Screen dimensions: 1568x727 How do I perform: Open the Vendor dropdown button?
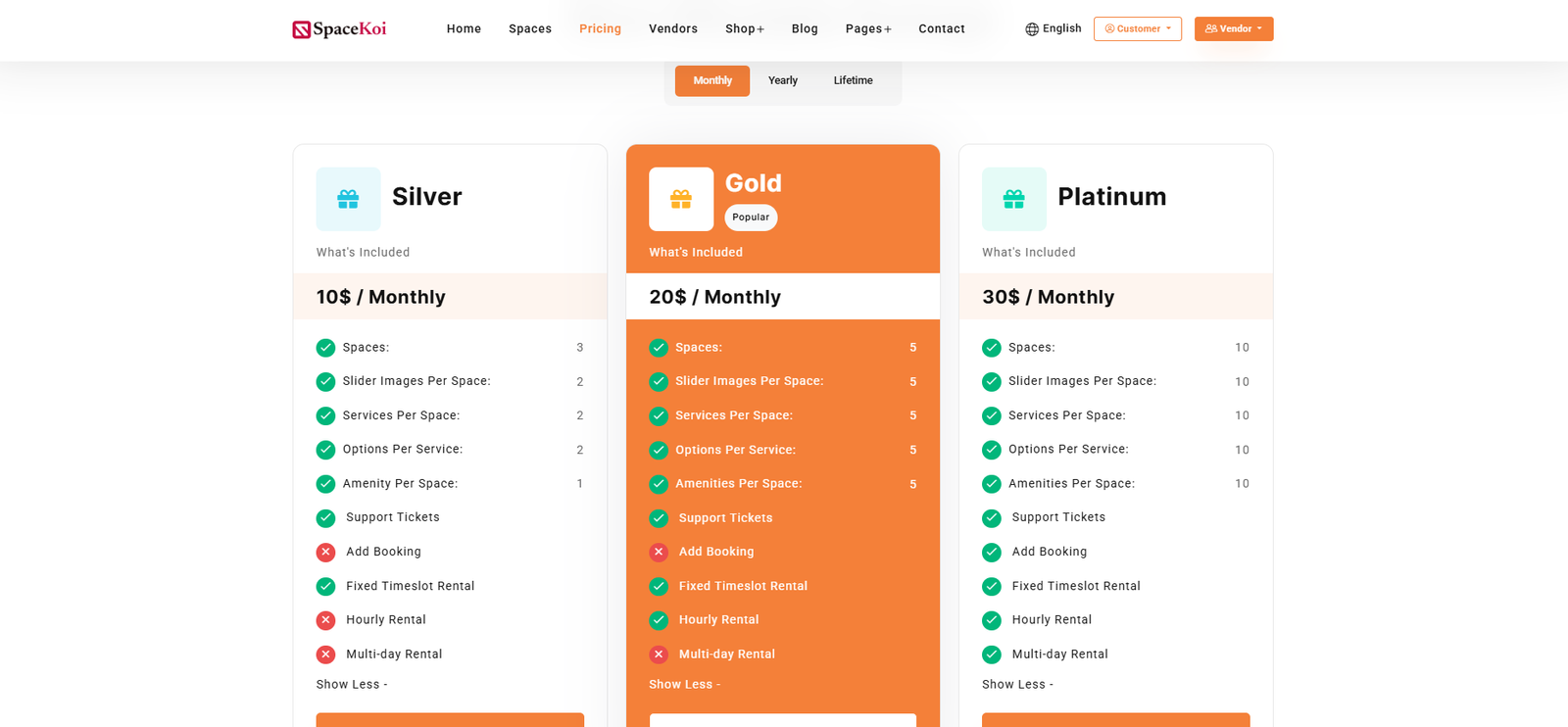pos(1233,29)
